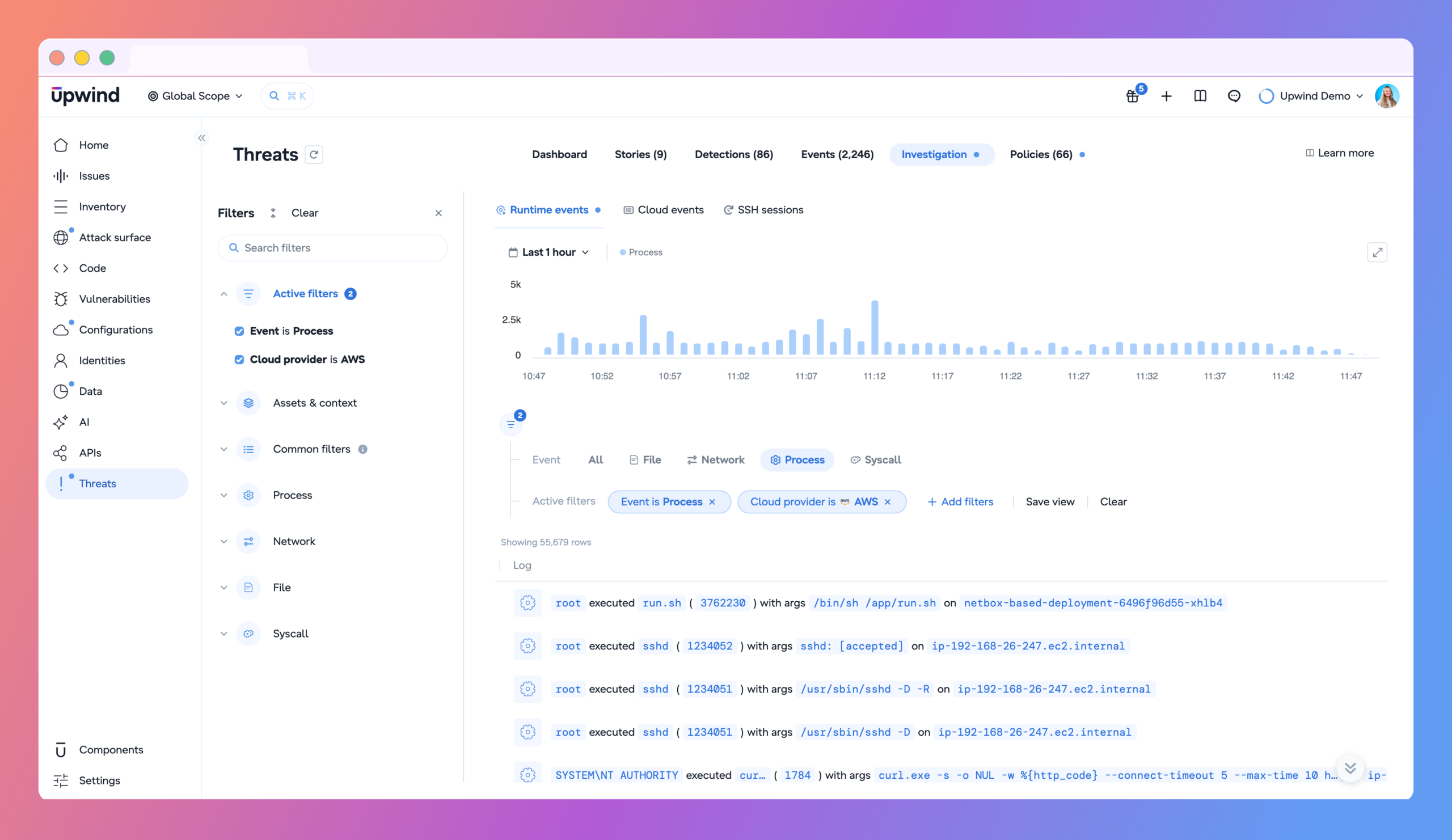Viewport: 1452px width, 840px height.
Task: Open the Upwind Demo organization dropdown
Action: (1311, 96)
